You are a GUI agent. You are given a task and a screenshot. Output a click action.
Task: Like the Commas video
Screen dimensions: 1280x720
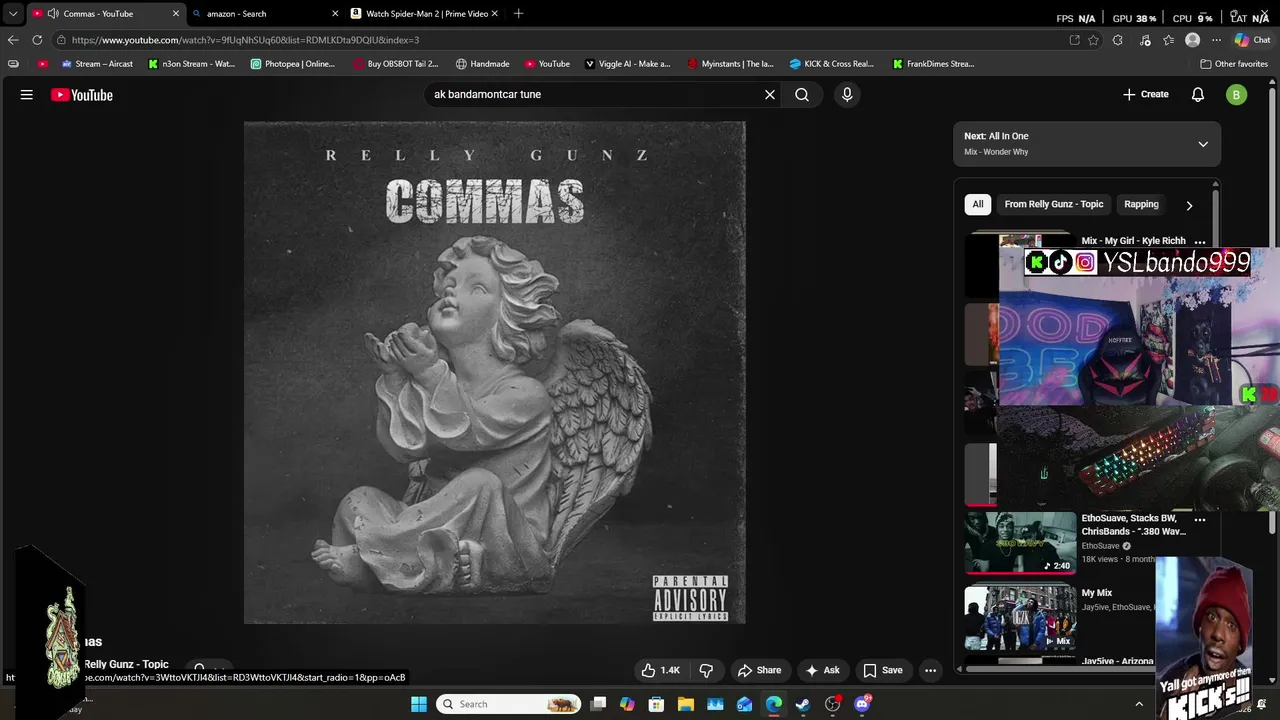[x=660, y=670]
